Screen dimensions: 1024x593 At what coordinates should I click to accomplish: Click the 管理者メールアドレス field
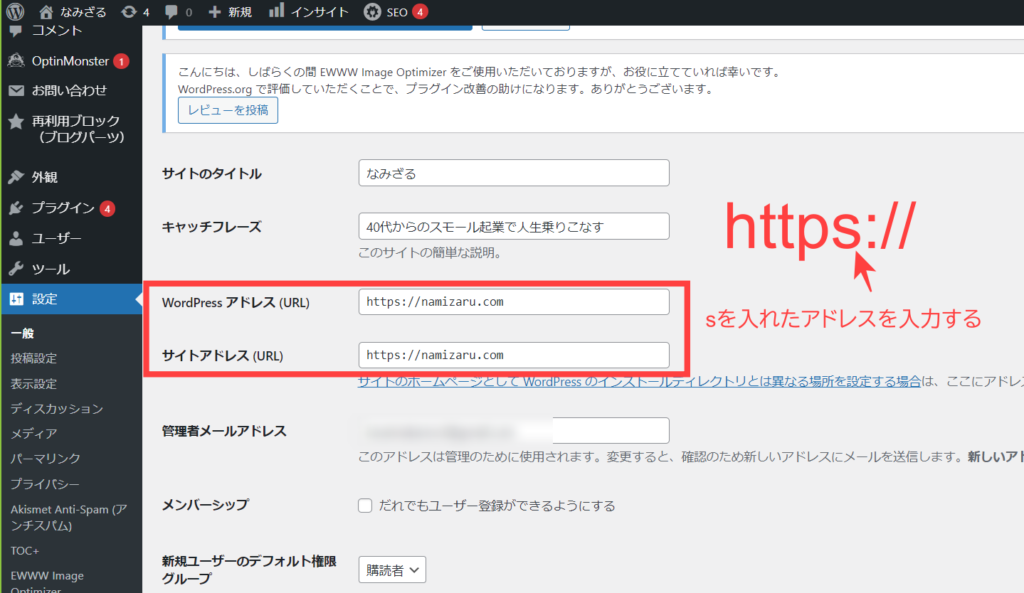click(514, 431)
